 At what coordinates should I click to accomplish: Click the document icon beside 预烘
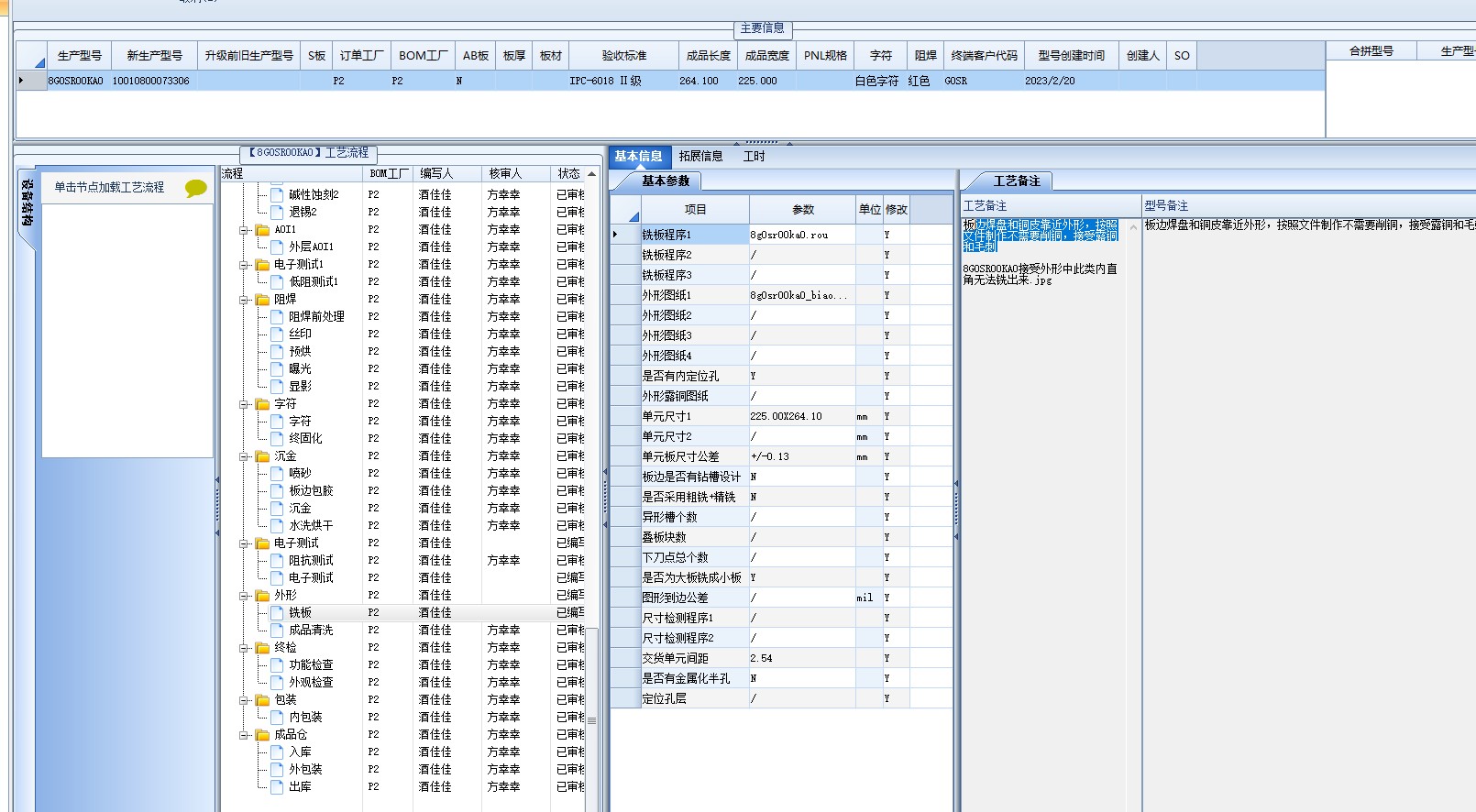click(277, 351)
